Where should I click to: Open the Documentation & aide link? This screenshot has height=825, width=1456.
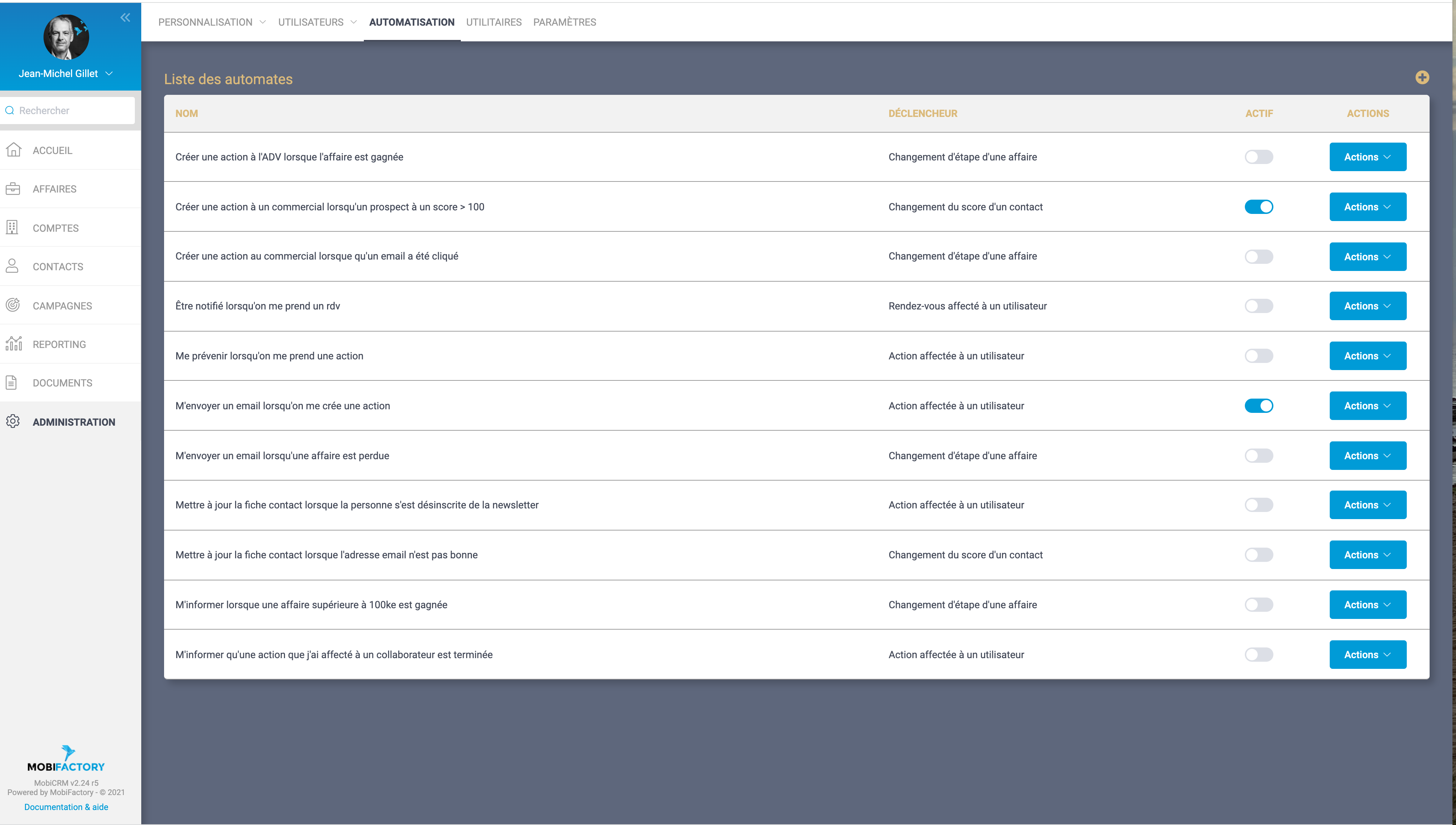click(x=66, y=807)
